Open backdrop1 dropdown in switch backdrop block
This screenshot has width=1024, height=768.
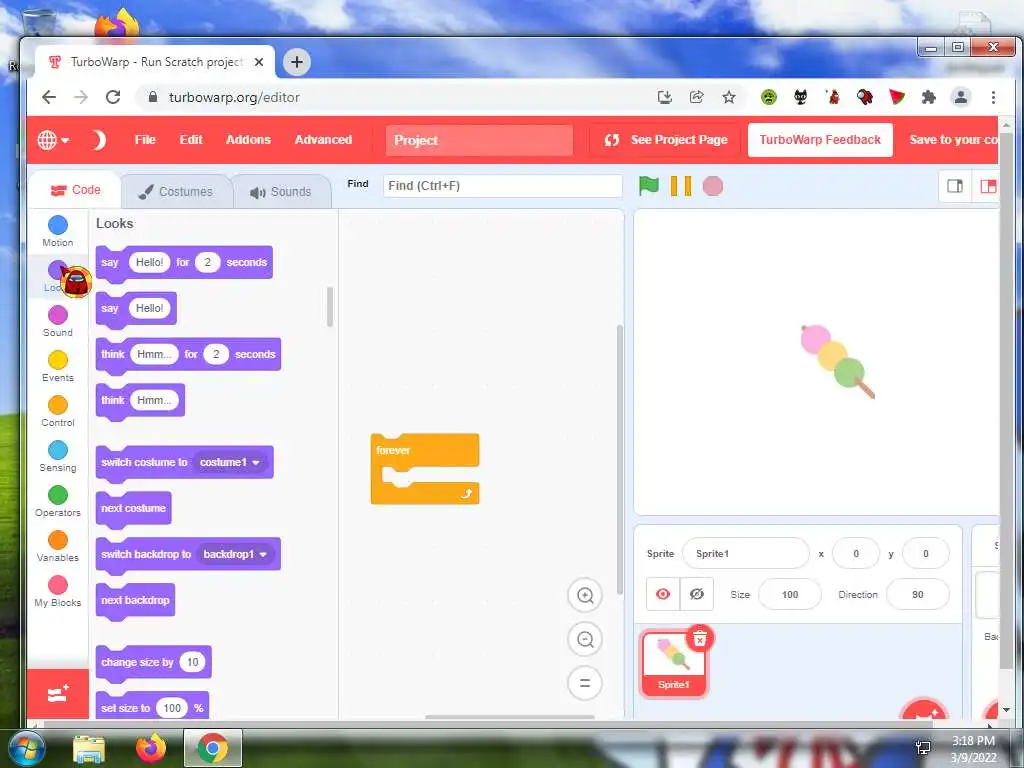pos(234,554)
